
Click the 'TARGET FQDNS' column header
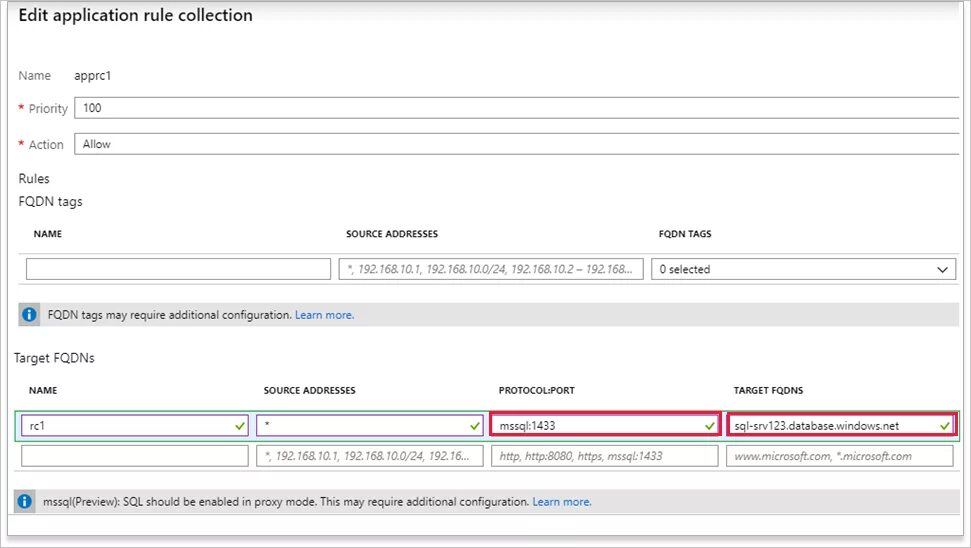[x=769, y=390]
